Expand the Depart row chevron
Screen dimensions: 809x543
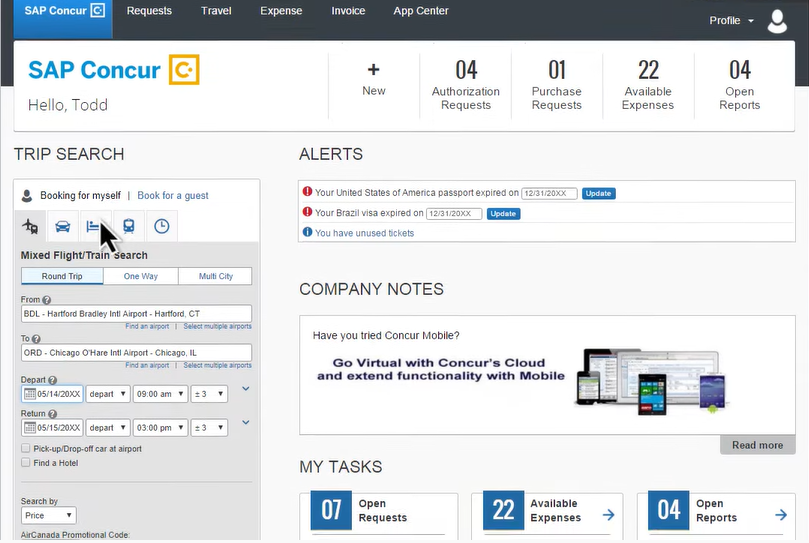tap(246, 389)
